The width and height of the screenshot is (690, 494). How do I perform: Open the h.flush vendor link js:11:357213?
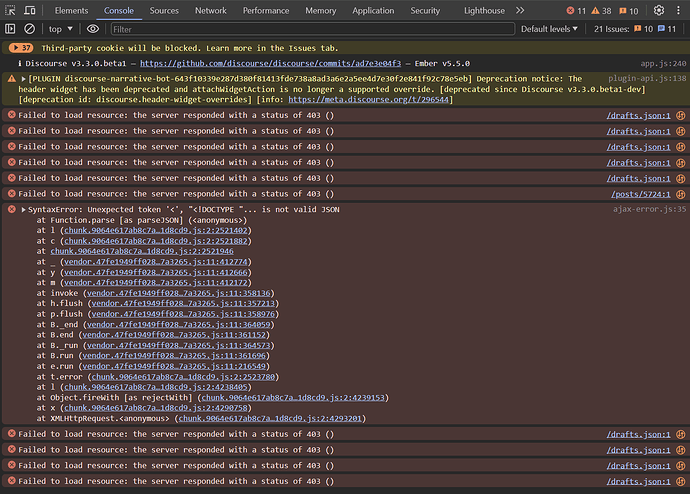pos(183,304)
